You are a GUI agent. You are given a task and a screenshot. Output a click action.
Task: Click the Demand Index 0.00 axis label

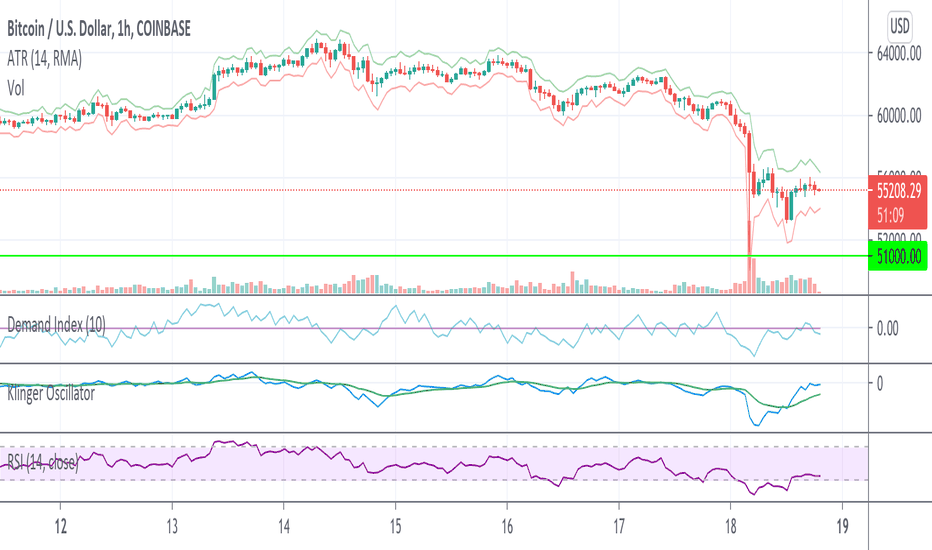(x=887, y=328)
